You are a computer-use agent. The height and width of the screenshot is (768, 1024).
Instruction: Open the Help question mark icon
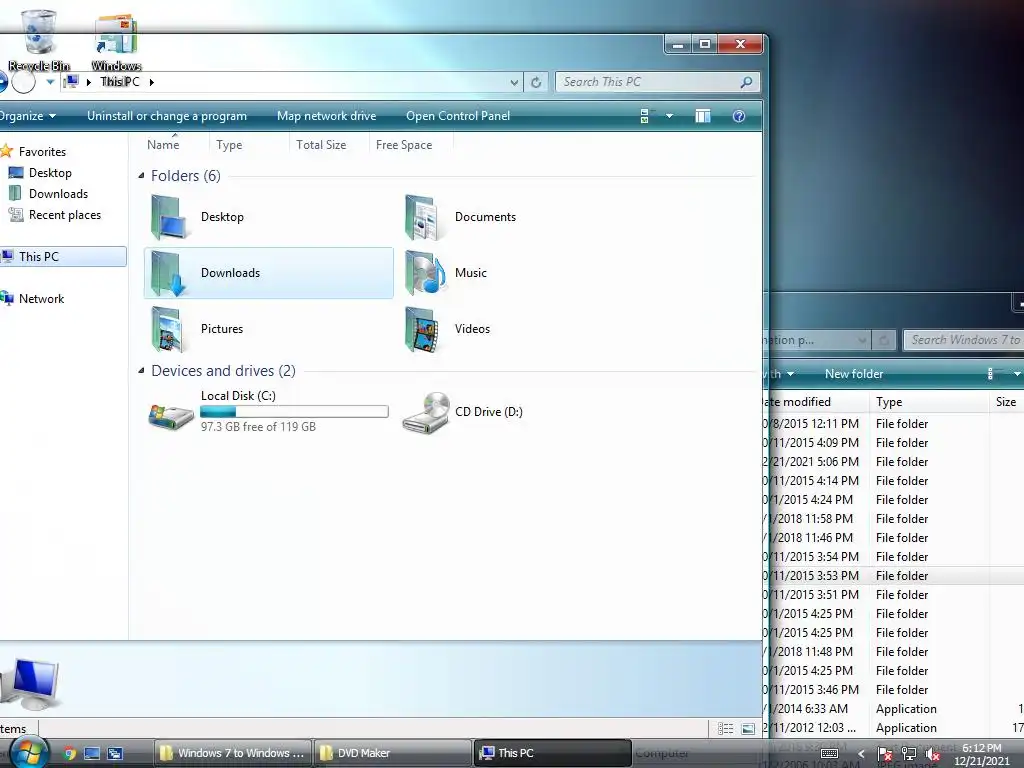[x=739, y=116]
